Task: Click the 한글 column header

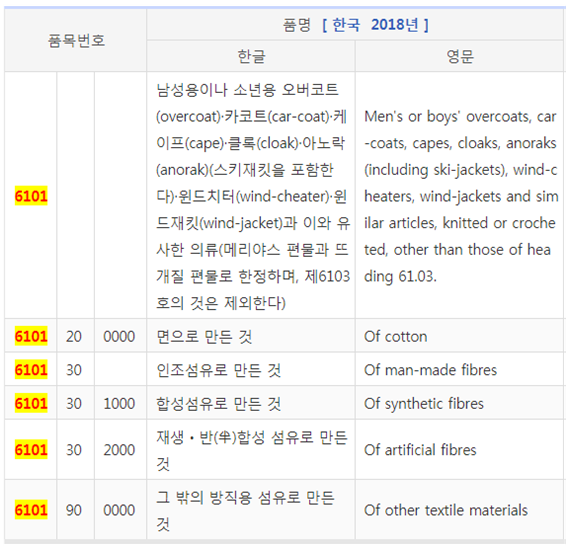Action: 251,56
